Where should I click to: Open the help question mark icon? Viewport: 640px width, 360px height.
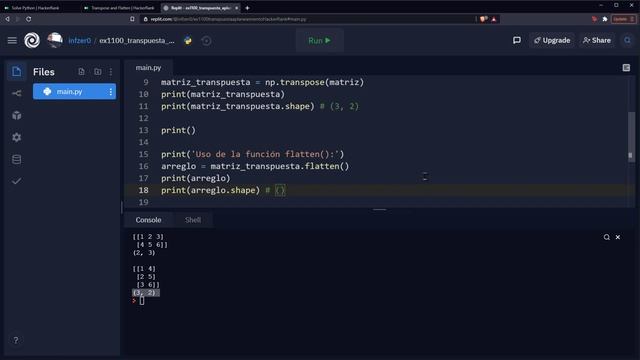tap(16, 340)
